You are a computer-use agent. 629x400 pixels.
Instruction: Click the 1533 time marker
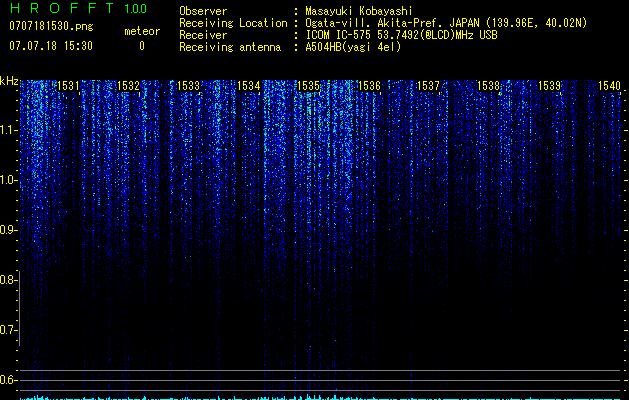point(189,86)
